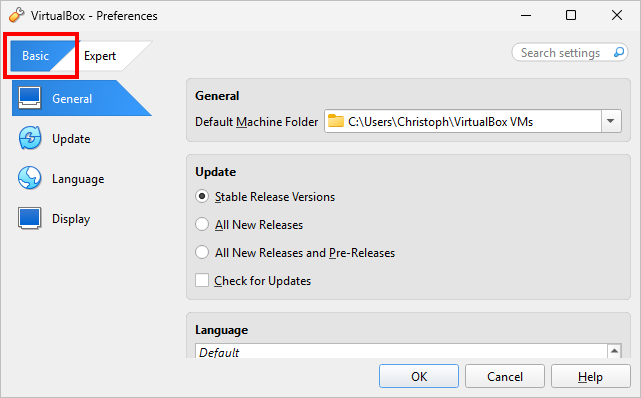Enable the Check for Updates checkbox

pyautogui.click(x=202, y=280)
